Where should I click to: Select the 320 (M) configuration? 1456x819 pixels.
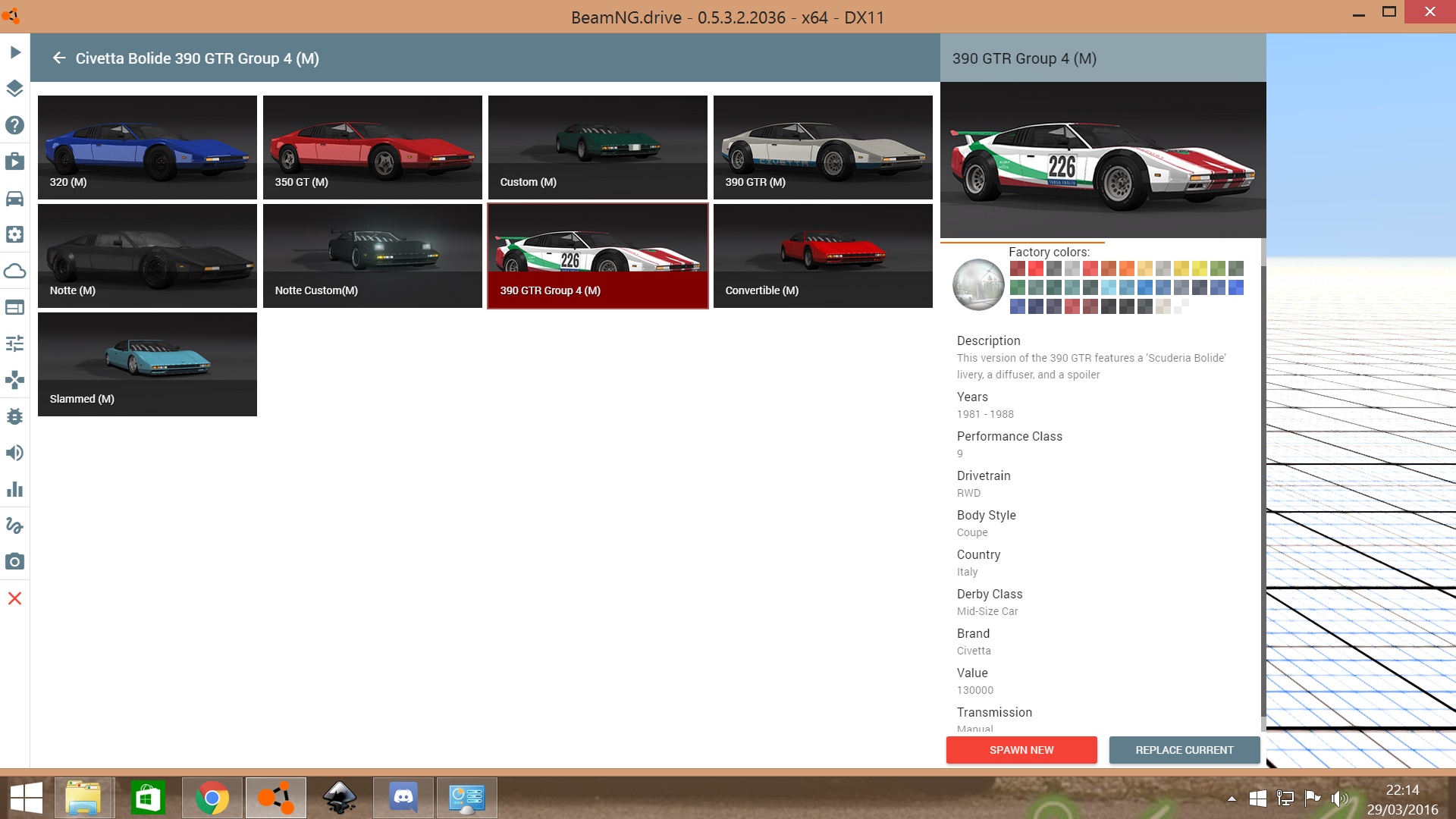pos(147,147)
